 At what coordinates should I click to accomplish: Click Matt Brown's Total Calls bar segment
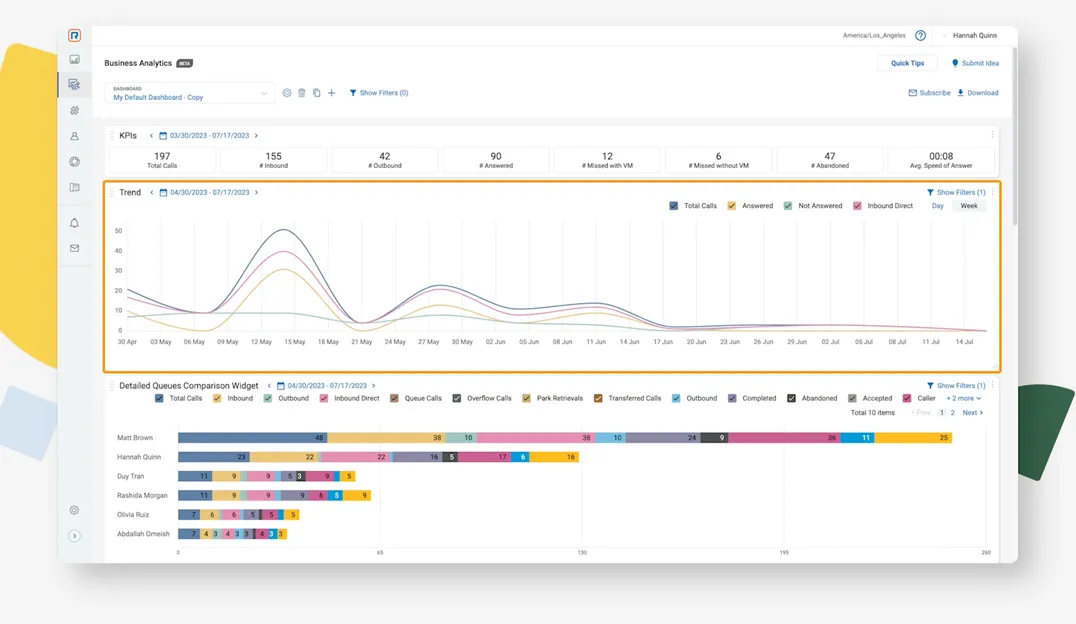252,438
